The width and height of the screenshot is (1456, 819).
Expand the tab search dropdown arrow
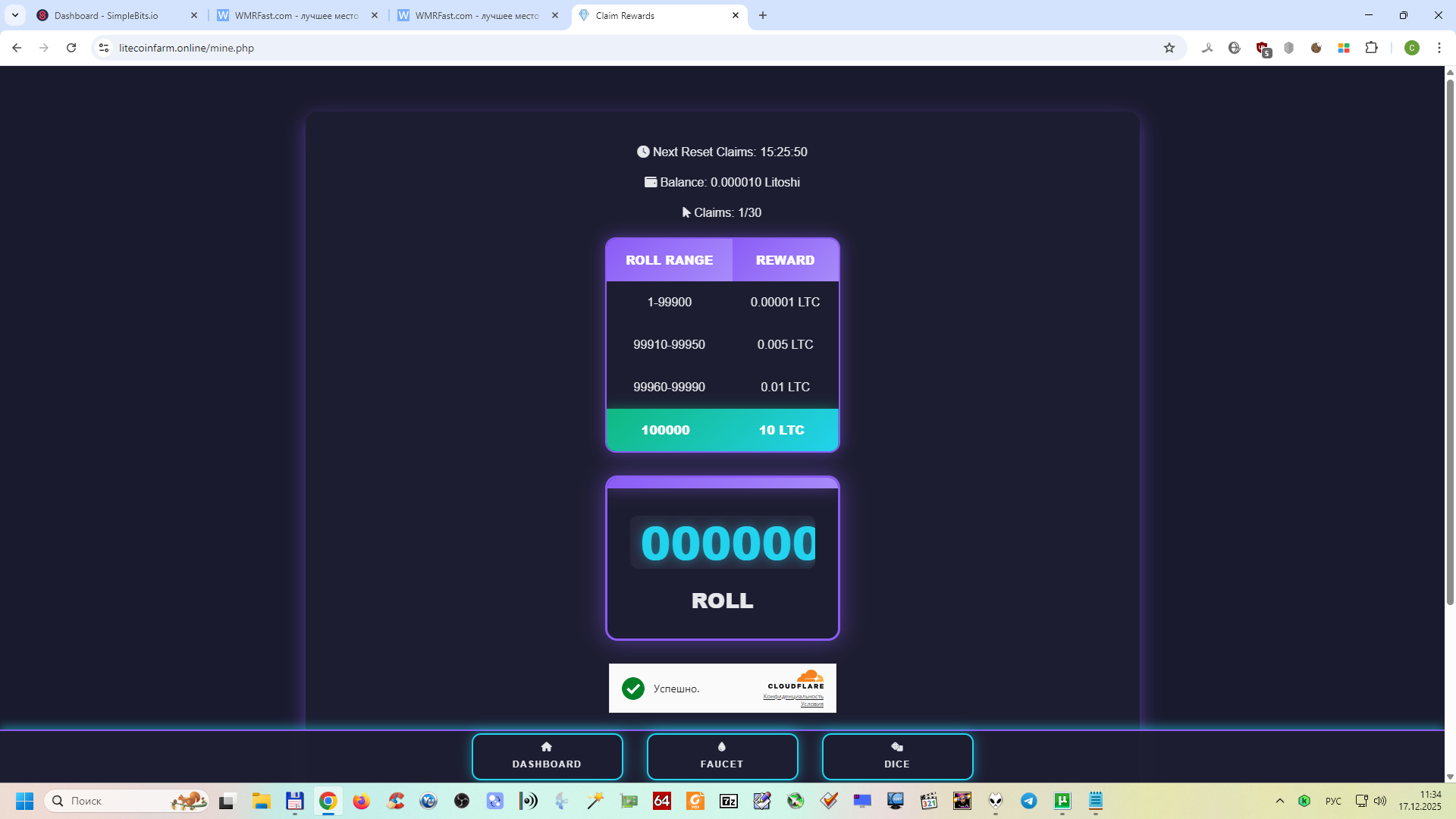pos(14,15)
